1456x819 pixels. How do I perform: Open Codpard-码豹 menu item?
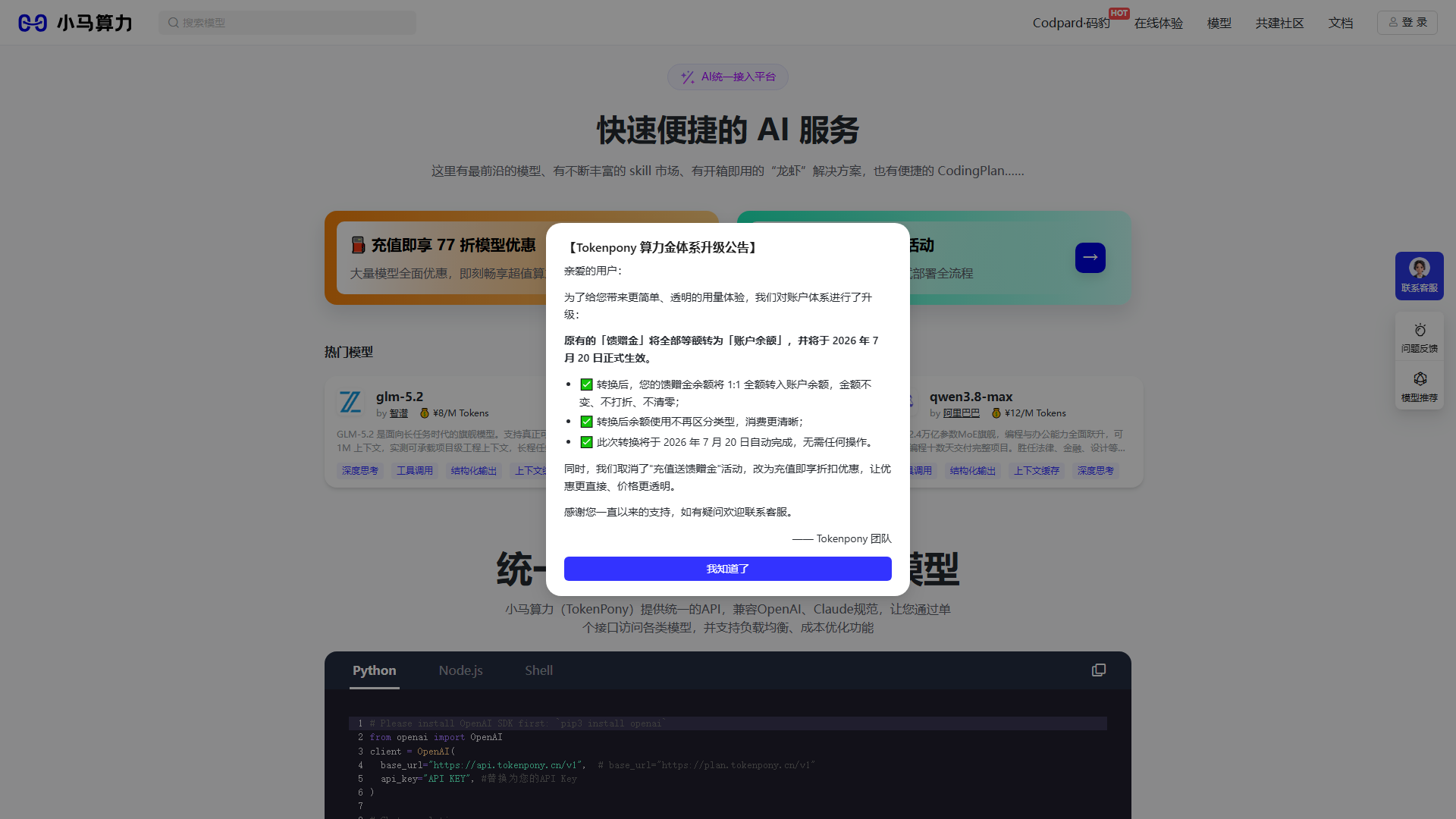(1071, 23)
